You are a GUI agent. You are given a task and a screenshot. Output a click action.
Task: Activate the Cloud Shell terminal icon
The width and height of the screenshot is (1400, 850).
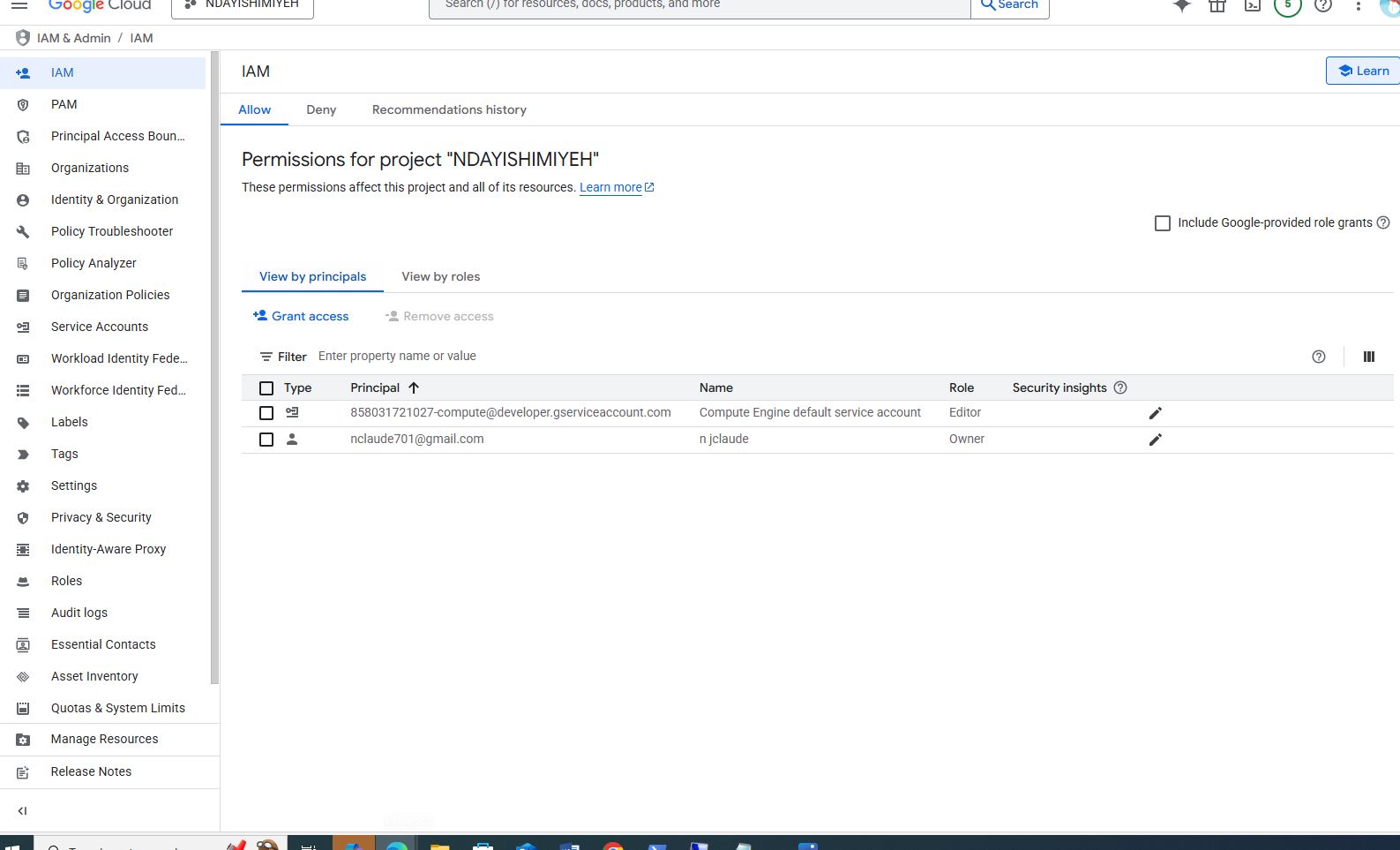1253,4
